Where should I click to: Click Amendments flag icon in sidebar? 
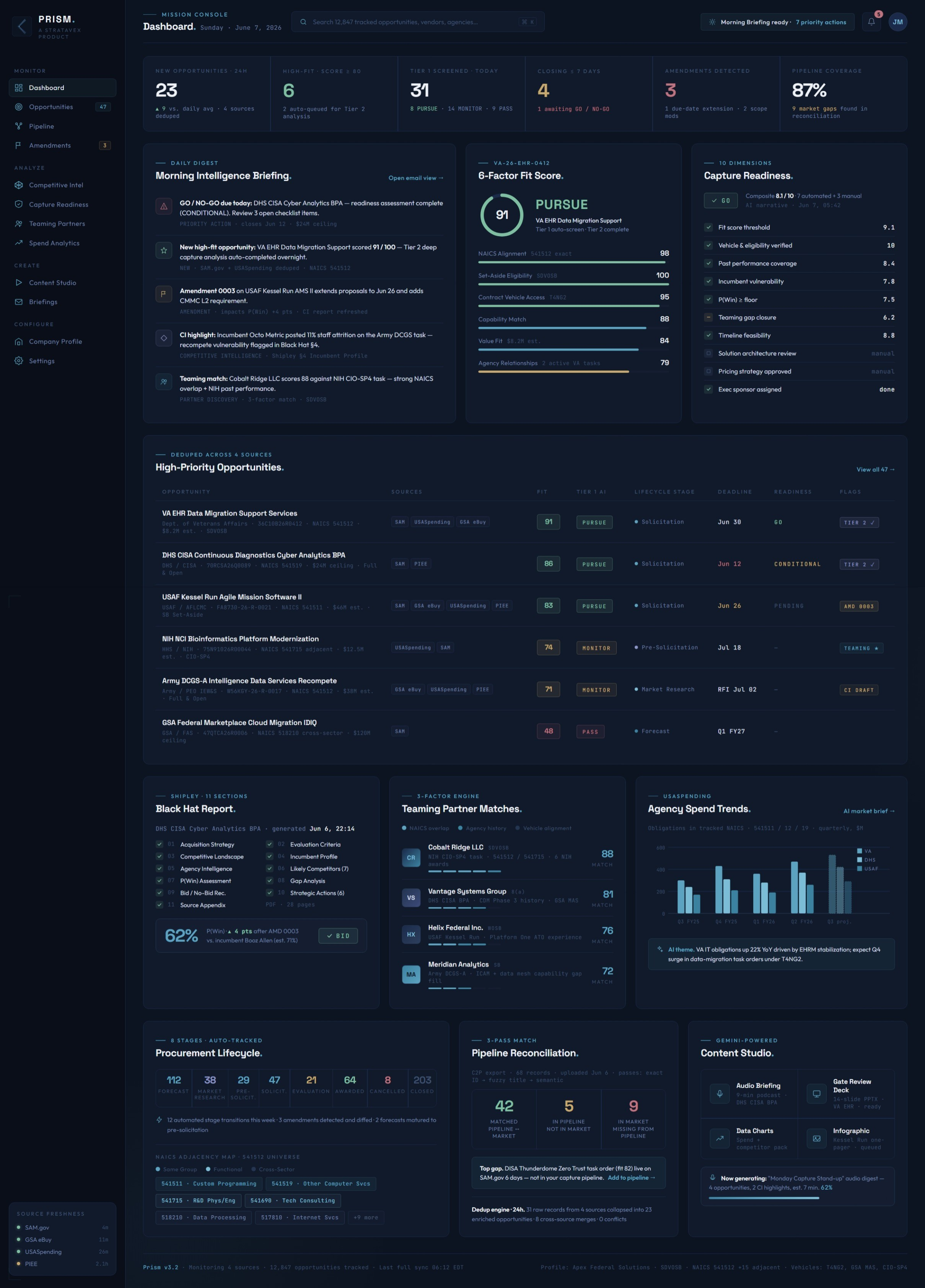click(x=19, y=145)
